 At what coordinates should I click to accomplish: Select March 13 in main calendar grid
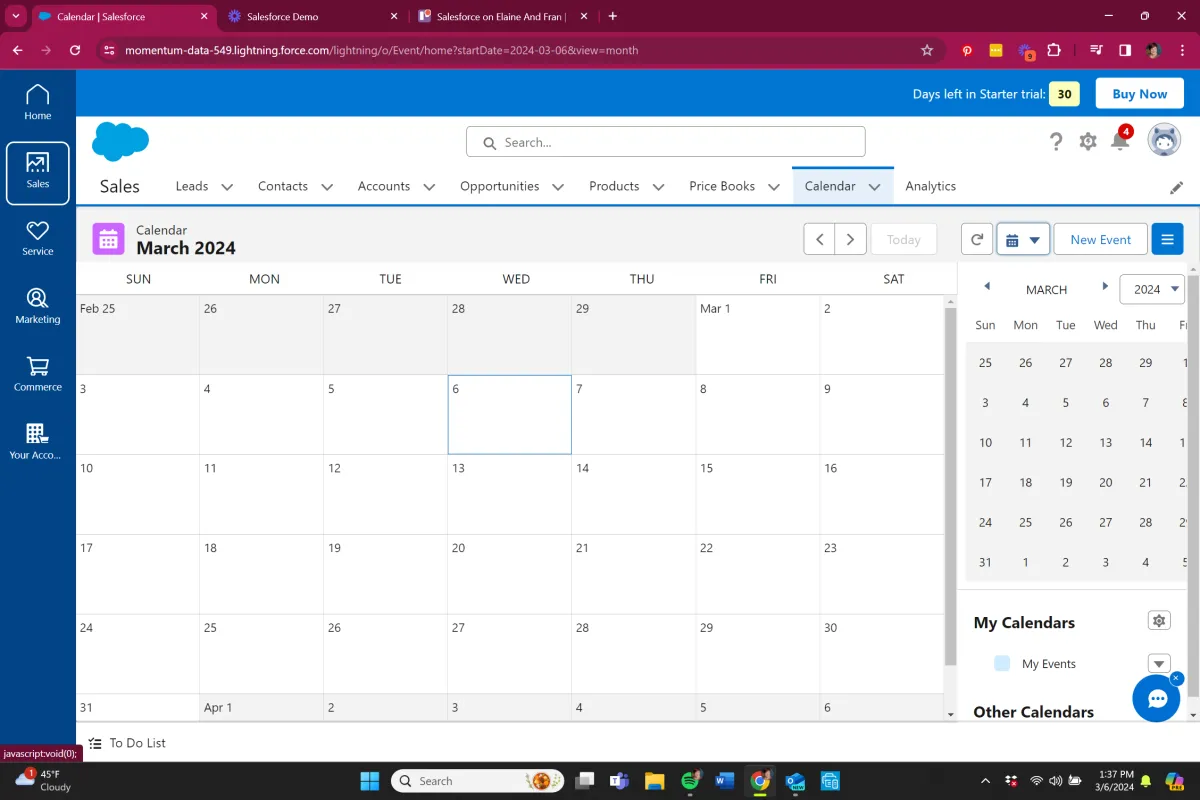tap(509, 494)
